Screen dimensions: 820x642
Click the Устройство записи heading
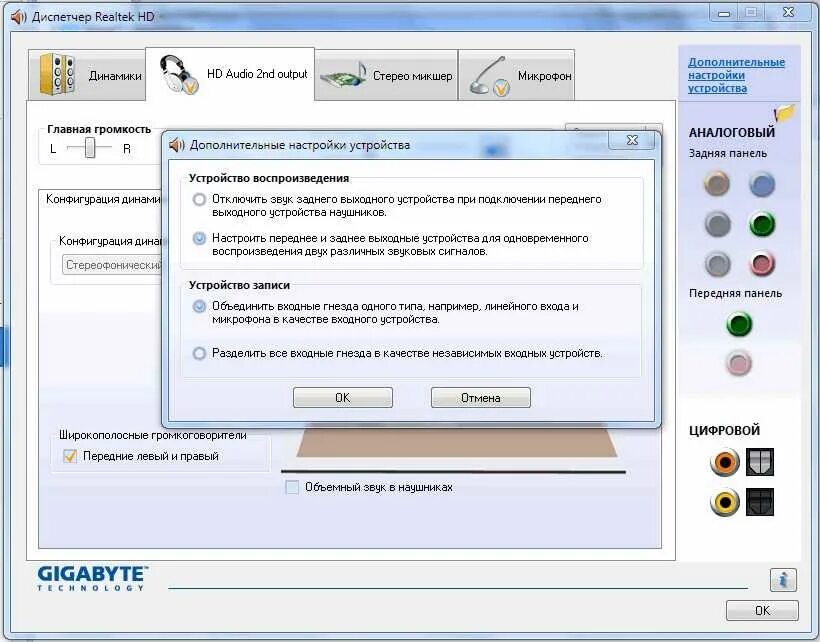coord(239,285)
